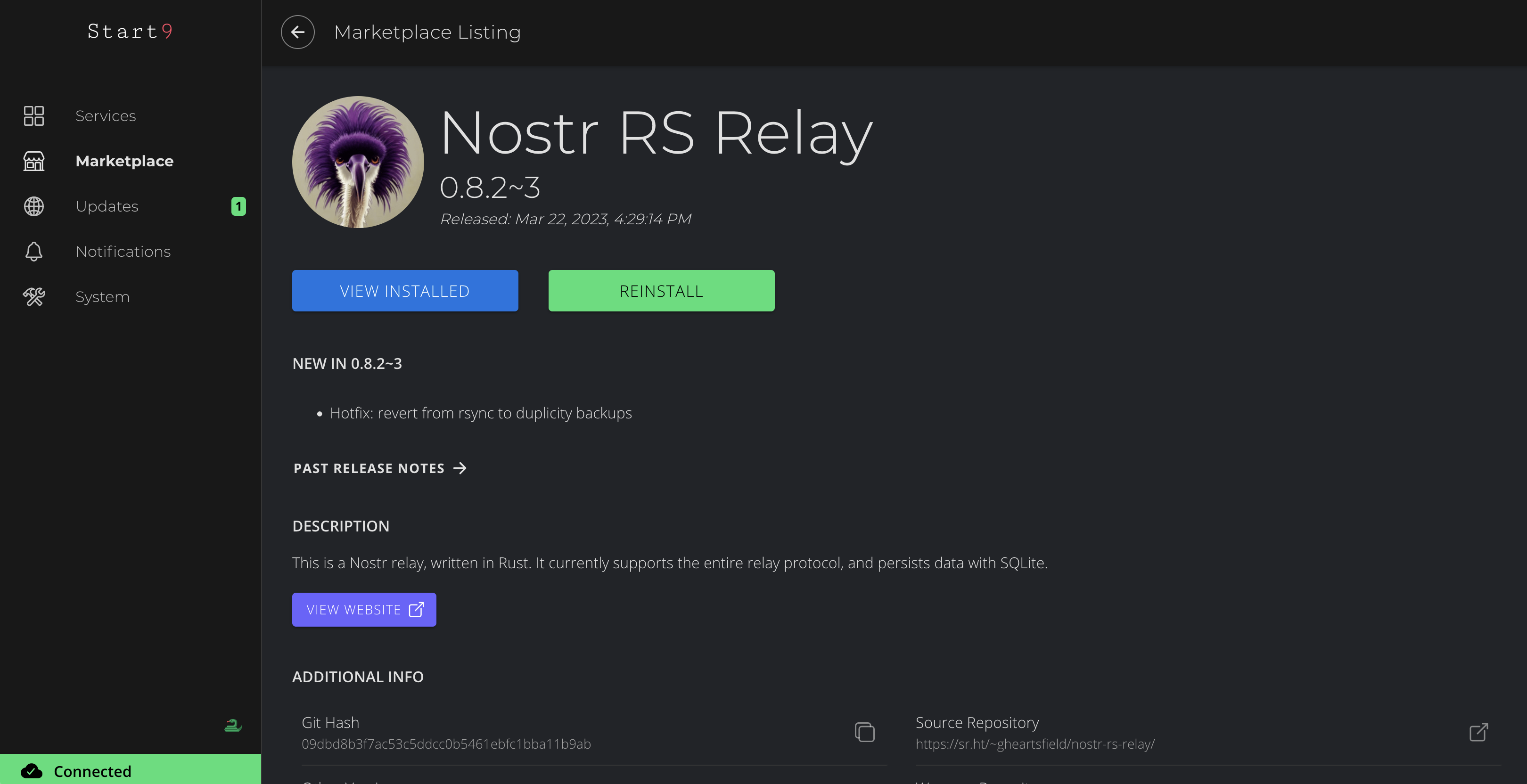
Task: Open the nostr-rs-relay repository URL
Action: click(1035, 743)
